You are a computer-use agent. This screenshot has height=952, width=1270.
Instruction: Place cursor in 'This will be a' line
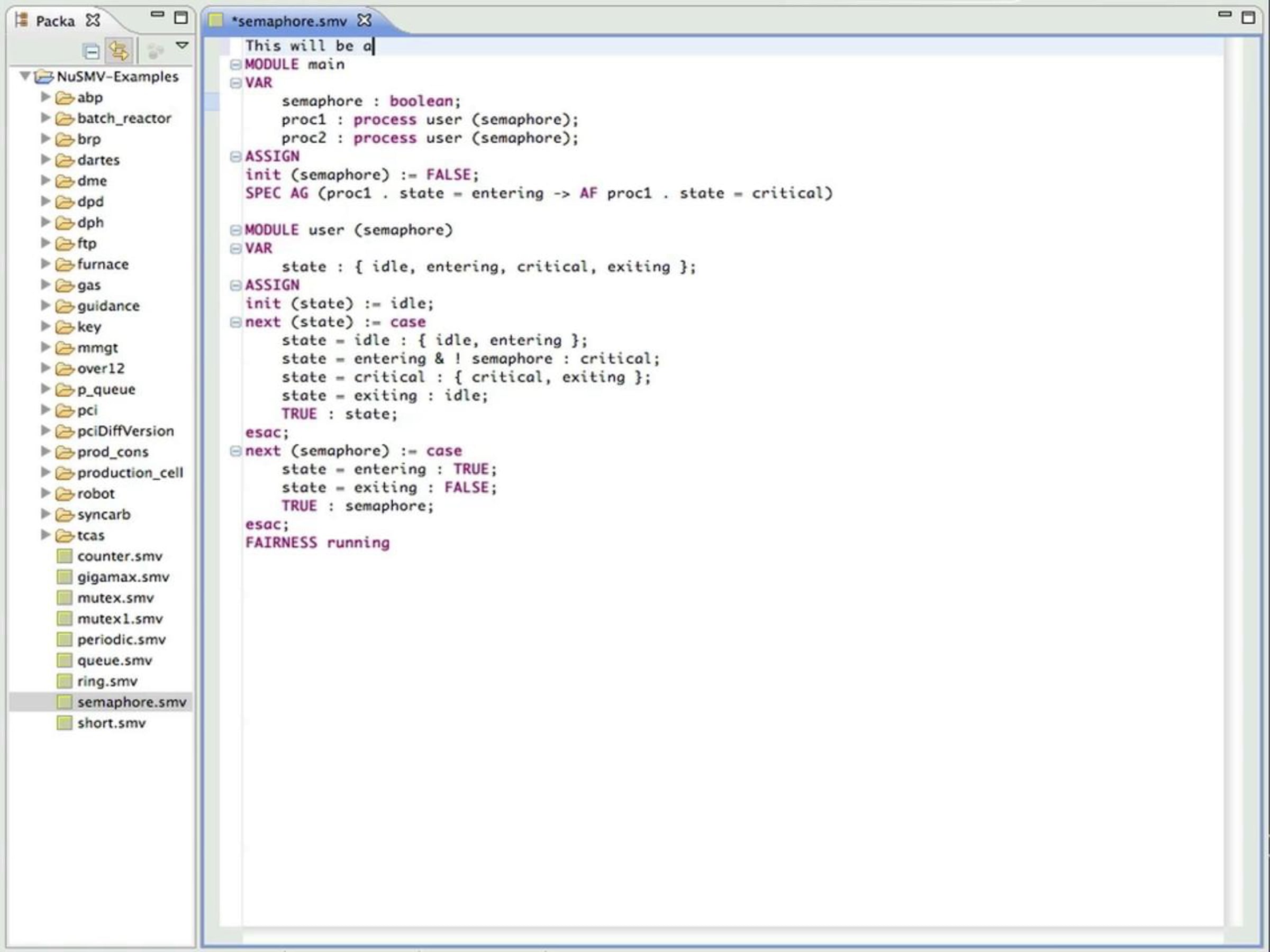310,46
